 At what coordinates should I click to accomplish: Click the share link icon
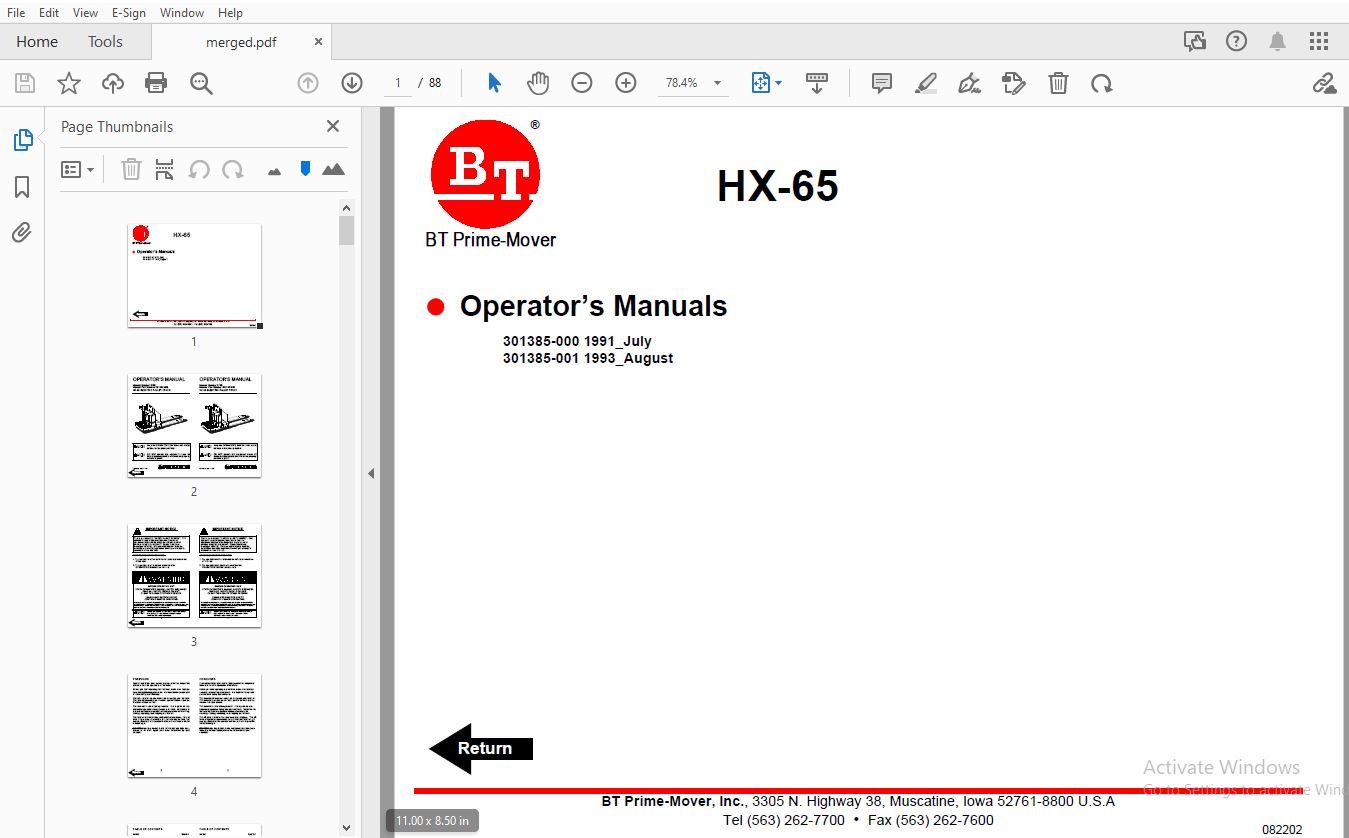coord(1324,83)
